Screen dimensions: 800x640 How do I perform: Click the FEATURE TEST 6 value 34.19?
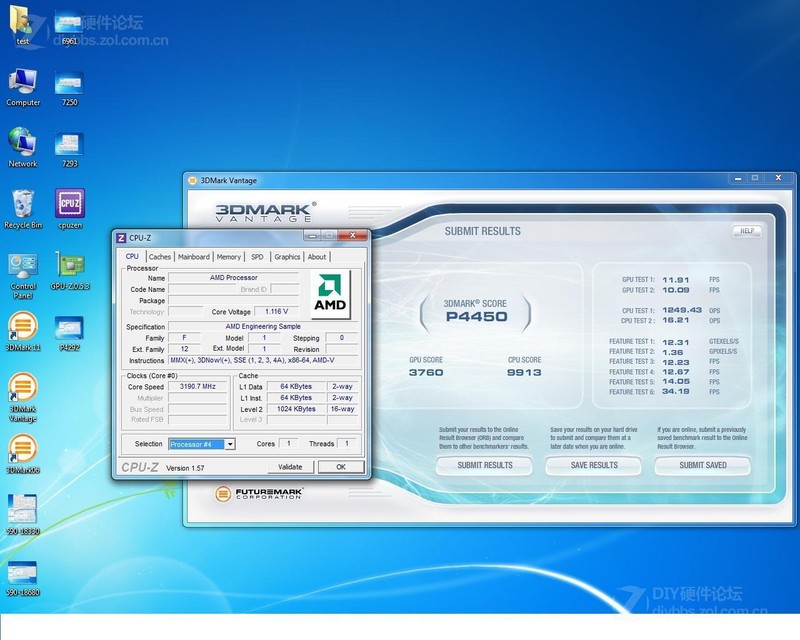[676, 392]
